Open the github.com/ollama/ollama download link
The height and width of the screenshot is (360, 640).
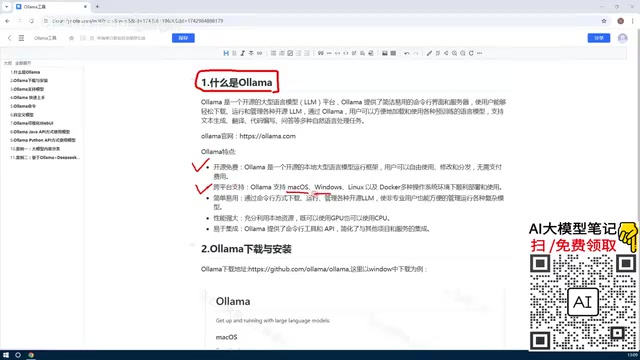[x=298, y=269]
